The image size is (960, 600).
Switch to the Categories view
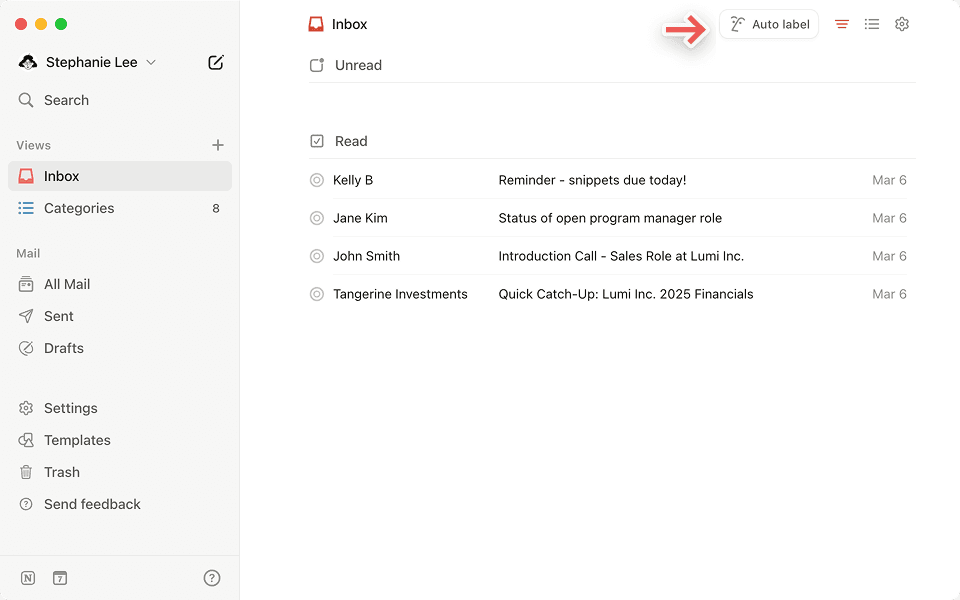point(78,208)
